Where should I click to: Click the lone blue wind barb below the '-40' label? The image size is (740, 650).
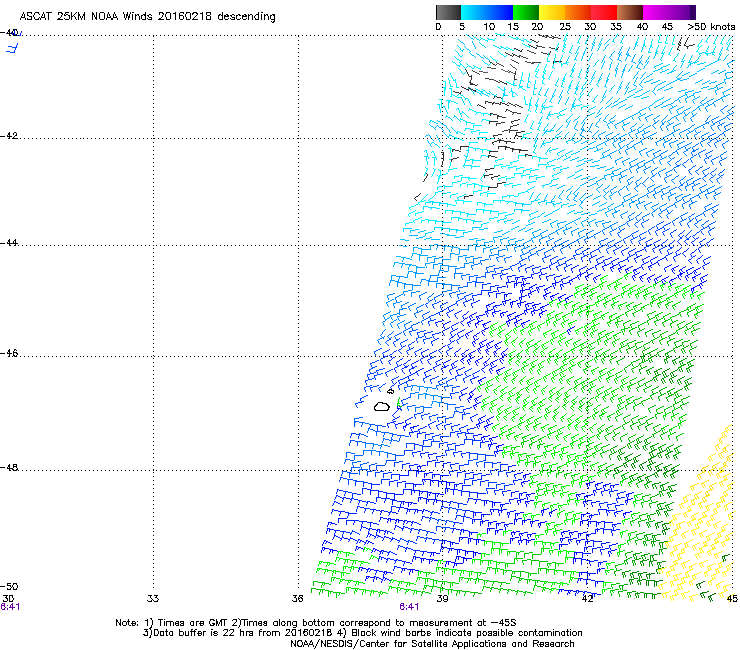pyautogui.click(x=12, y=48)
